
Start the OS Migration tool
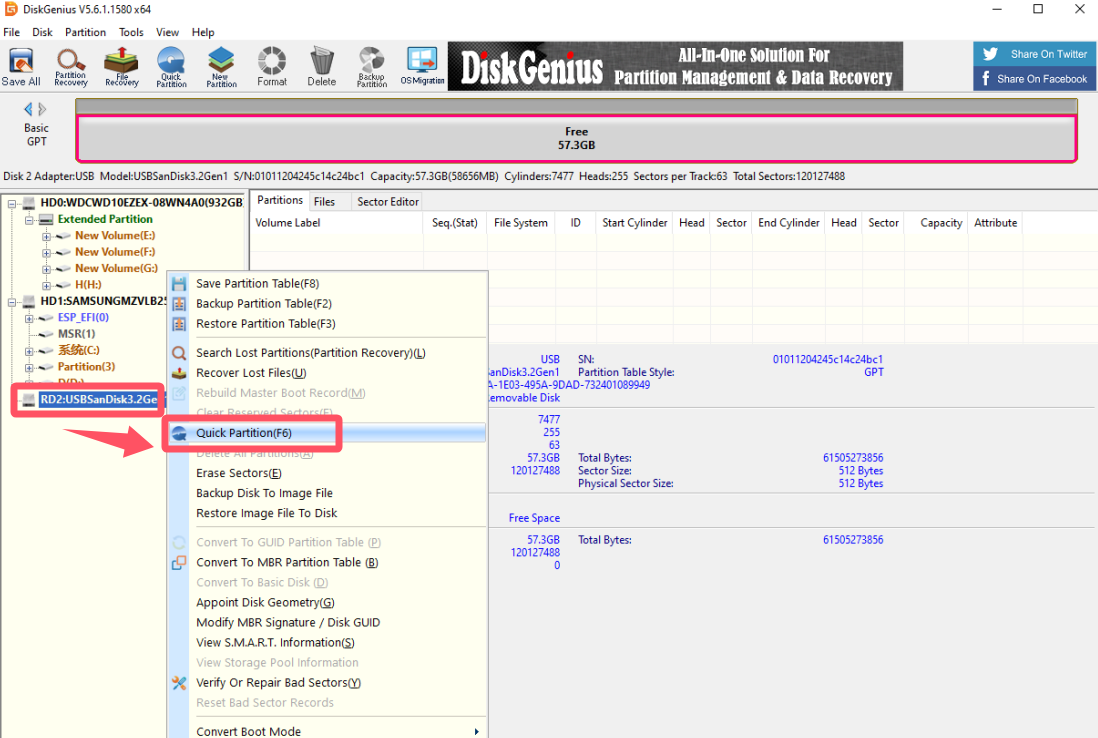(422, 67)
